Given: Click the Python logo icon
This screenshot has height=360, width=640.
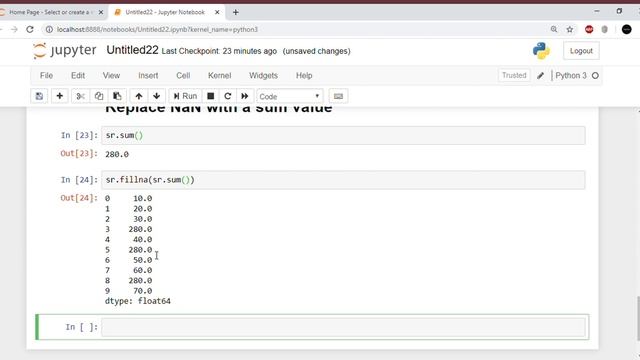Looking at the screenshot, I should pos(541,51).
